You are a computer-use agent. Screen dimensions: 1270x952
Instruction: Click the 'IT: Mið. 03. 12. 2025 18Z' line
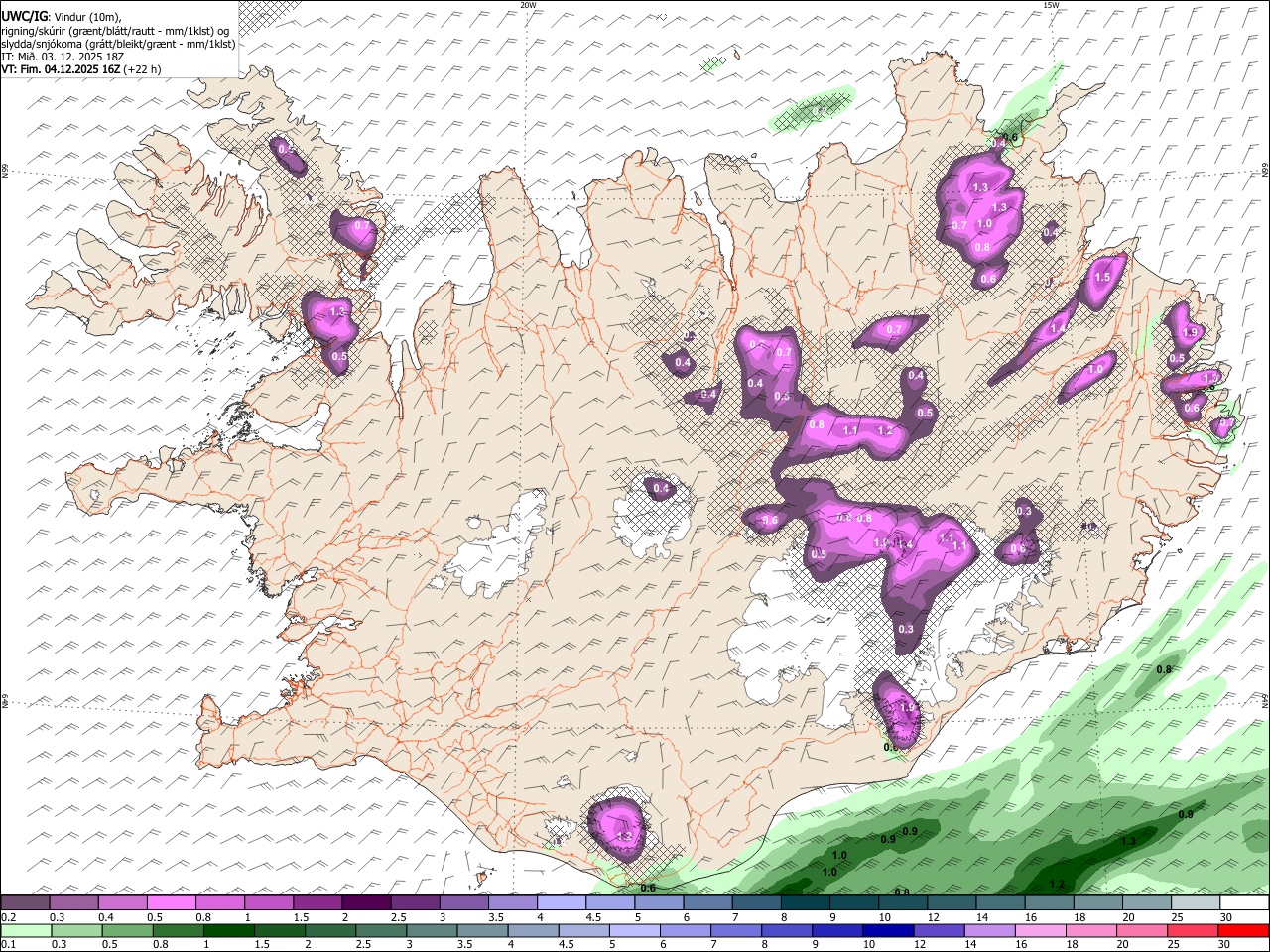click(x=63, y=57)
